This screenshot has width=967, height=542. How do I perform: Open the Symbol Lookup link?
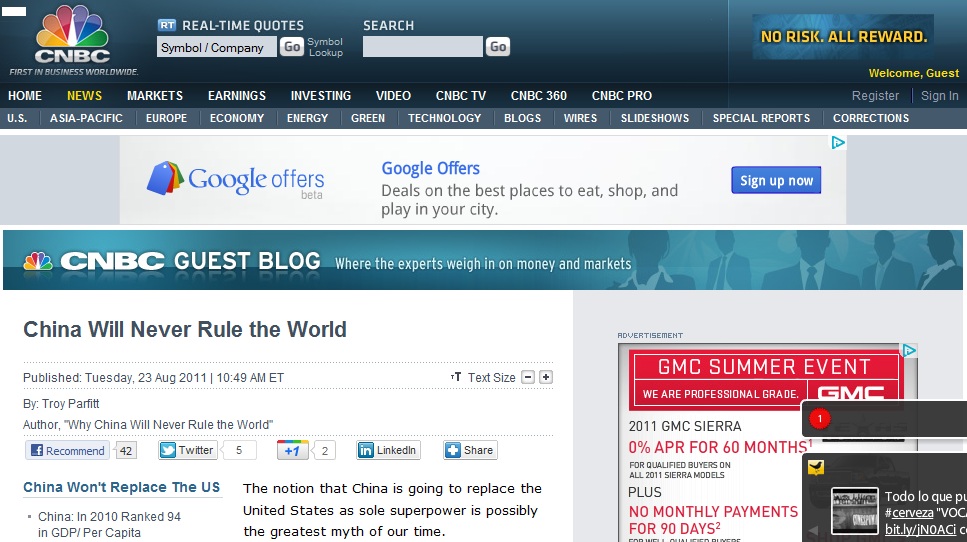325,47
